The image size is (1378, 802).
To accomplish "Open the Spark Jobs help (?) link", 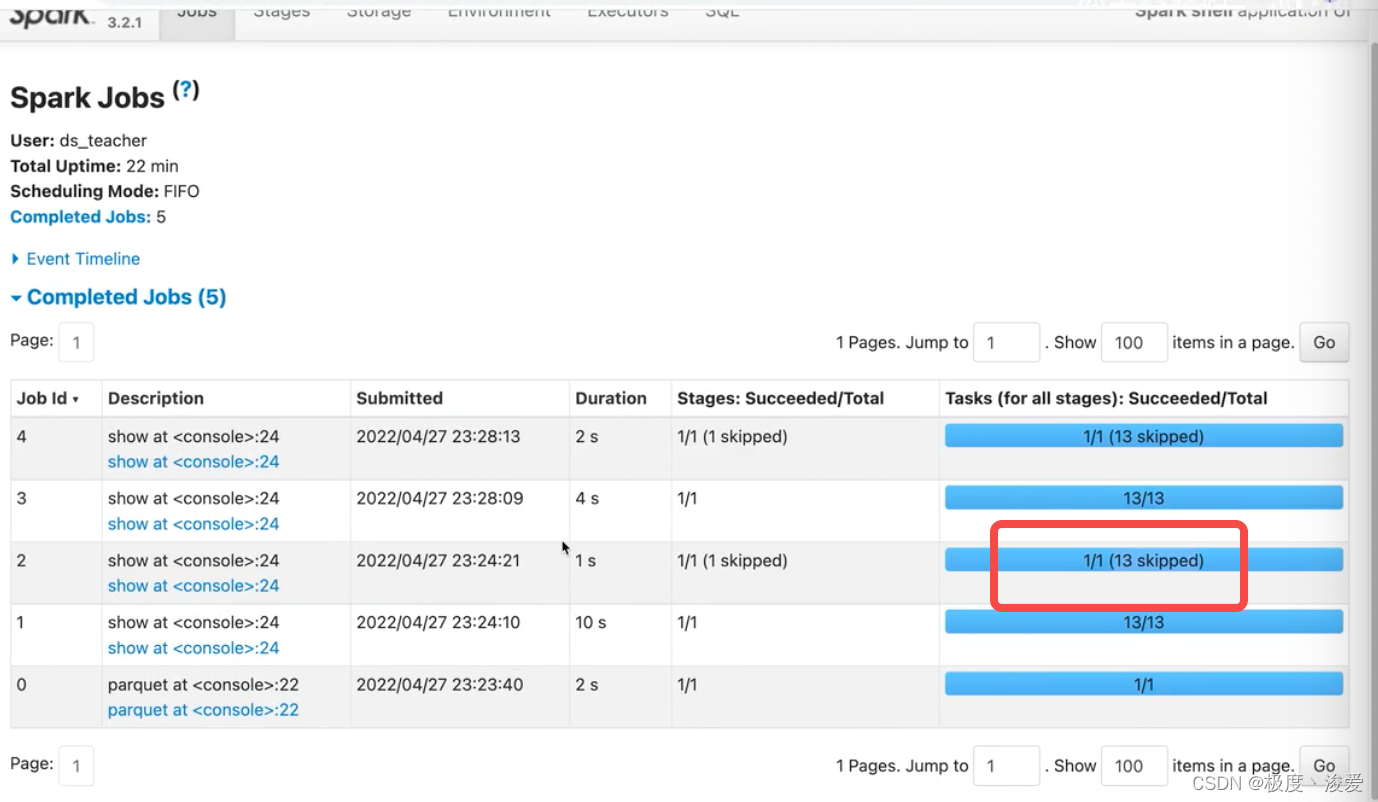I will click(x=186, y=90).
